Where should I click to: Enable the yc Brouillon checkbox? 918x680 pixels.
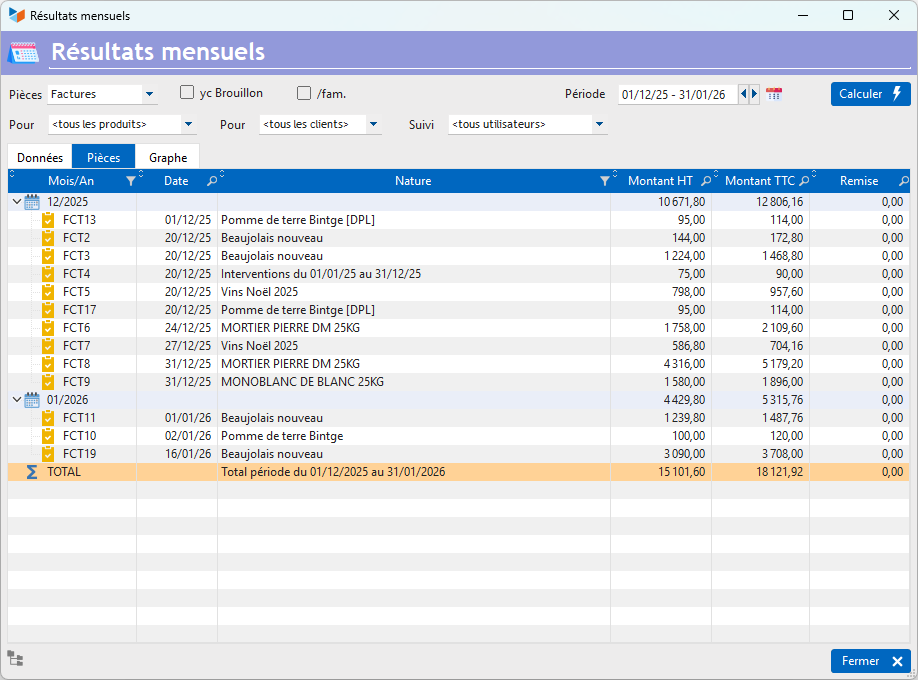pyautogui.click(x=187, y=93)
